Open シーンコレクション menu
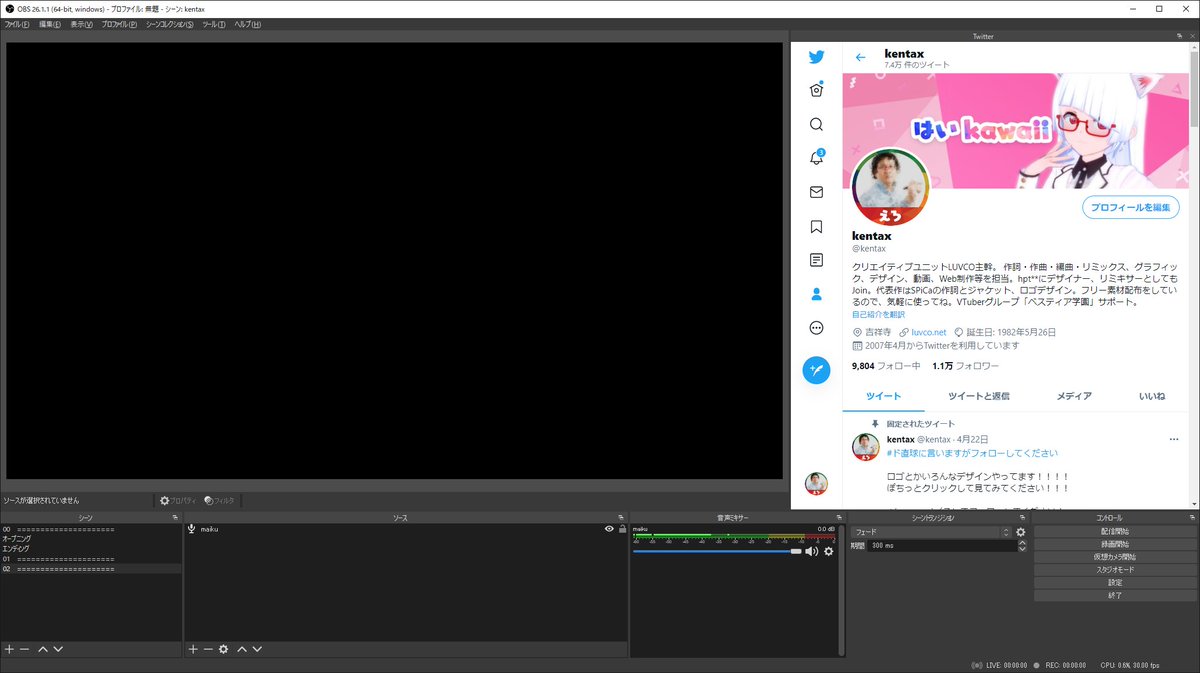The height and width of the screenshot is (673, 1200). (170, 24)
